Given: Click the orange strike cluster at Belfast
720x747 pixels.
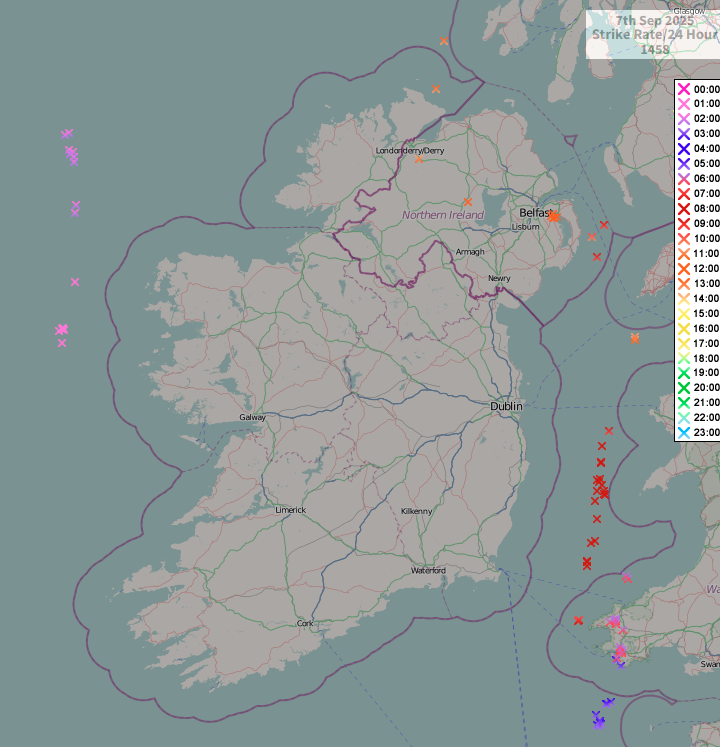Looking at the screenshot, I should [x=554, y=216].
